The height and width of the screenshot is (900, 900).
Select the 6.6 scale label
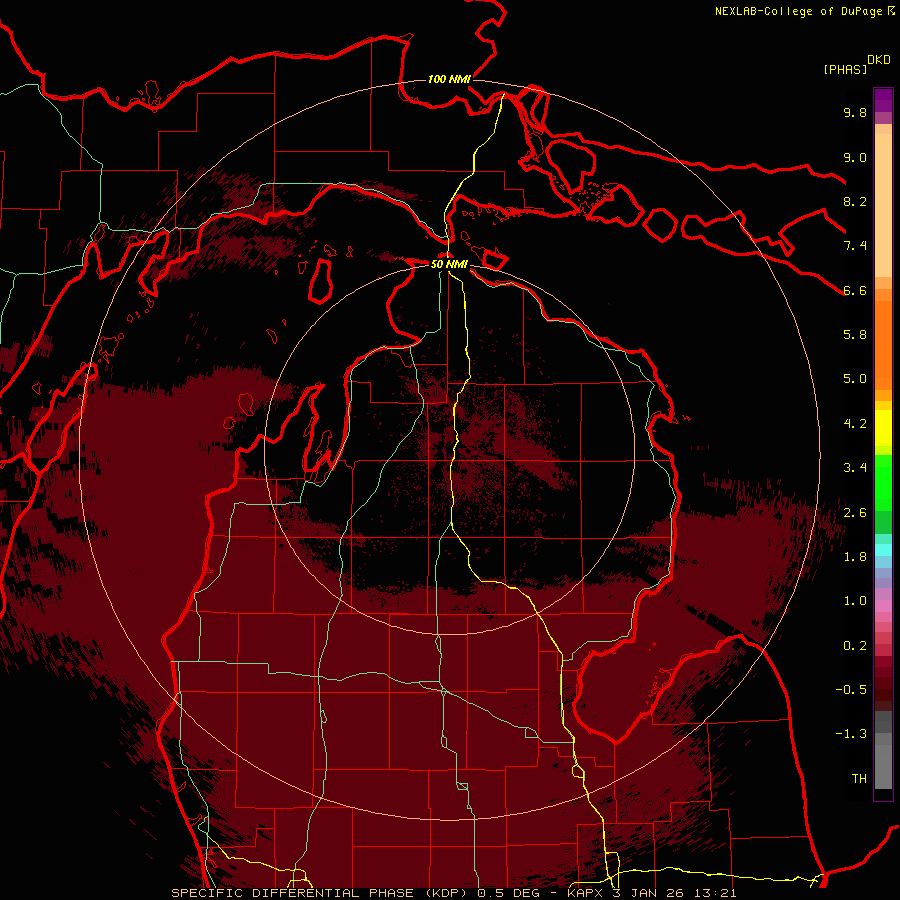[x=855, y=290]
